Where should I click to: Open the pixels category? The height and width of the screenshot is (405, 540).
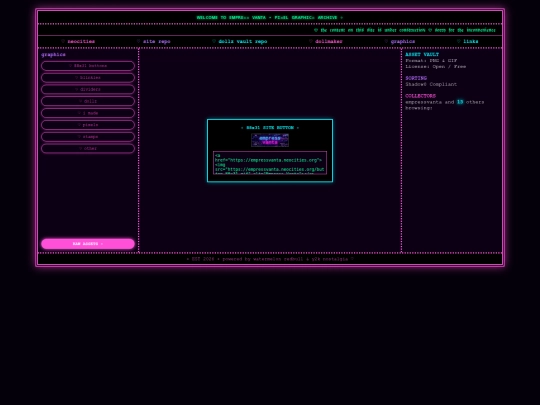tap(88, 125)
